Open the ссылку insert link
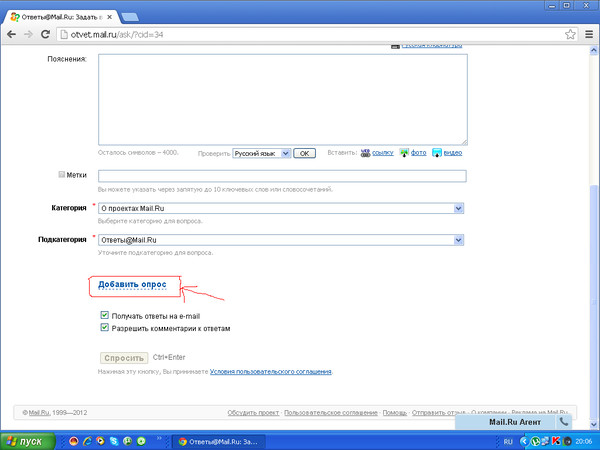Screen dimensions: 600x450 click(383, 153)
